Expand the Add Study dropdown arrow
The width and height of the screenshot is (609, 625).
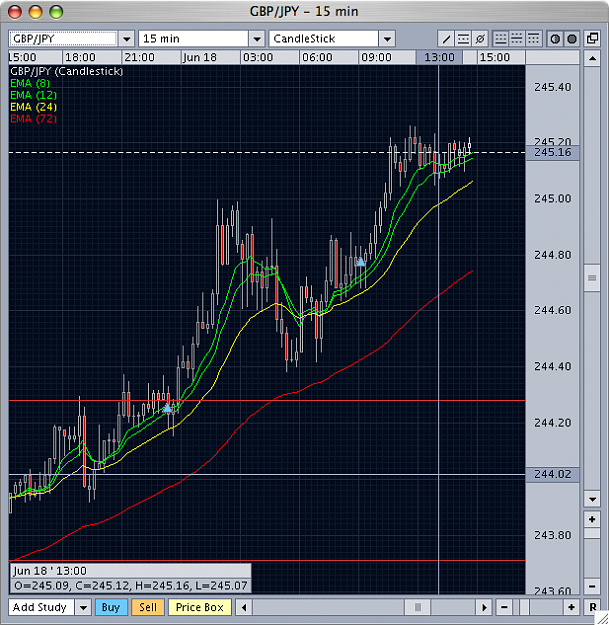[83, 607]
